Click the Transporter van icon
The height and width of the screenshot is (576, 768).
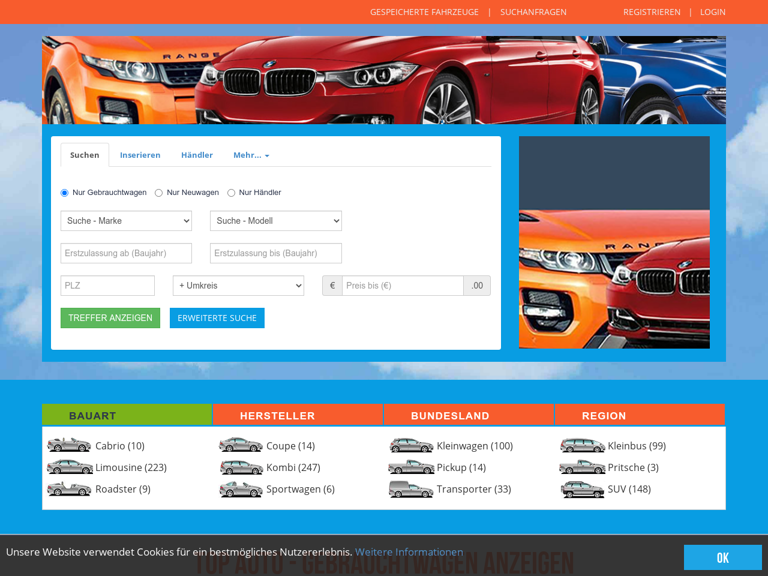[x=411, y=489]
